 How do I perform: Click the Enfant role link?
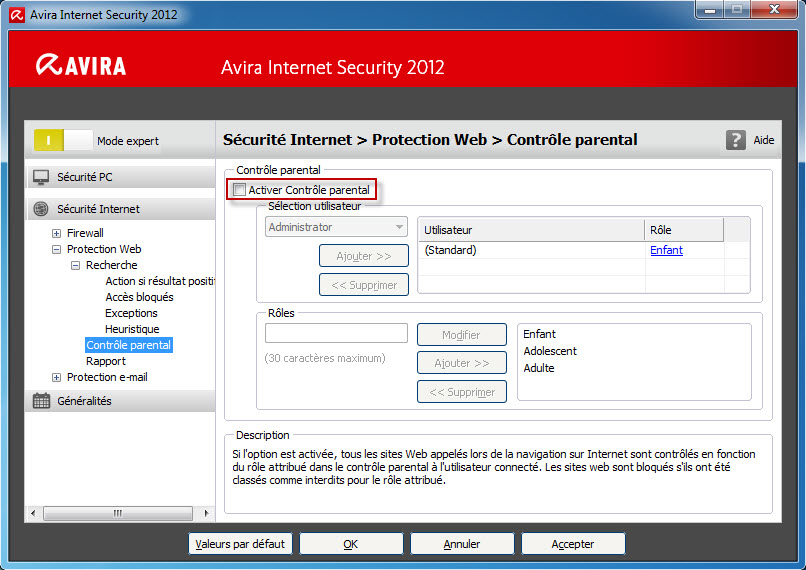coord(666,250)
